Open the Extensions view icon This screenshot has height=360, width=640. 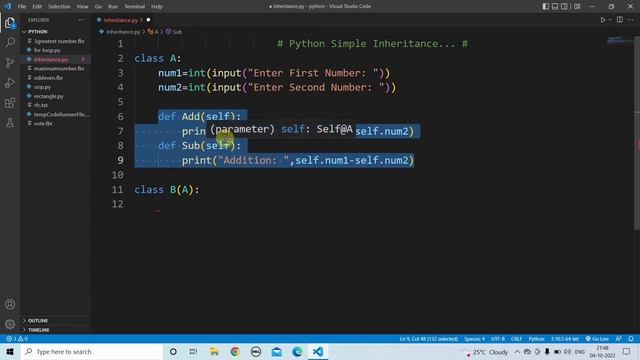10,102
